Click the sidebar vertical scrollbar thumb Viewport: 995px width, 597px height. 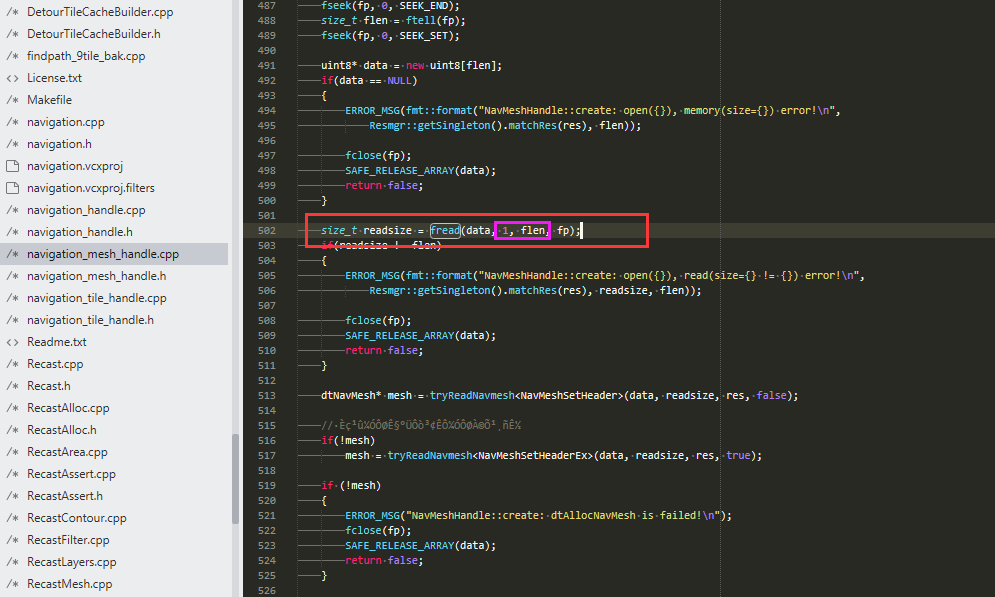pyautogui.click(x=235, y=479)
